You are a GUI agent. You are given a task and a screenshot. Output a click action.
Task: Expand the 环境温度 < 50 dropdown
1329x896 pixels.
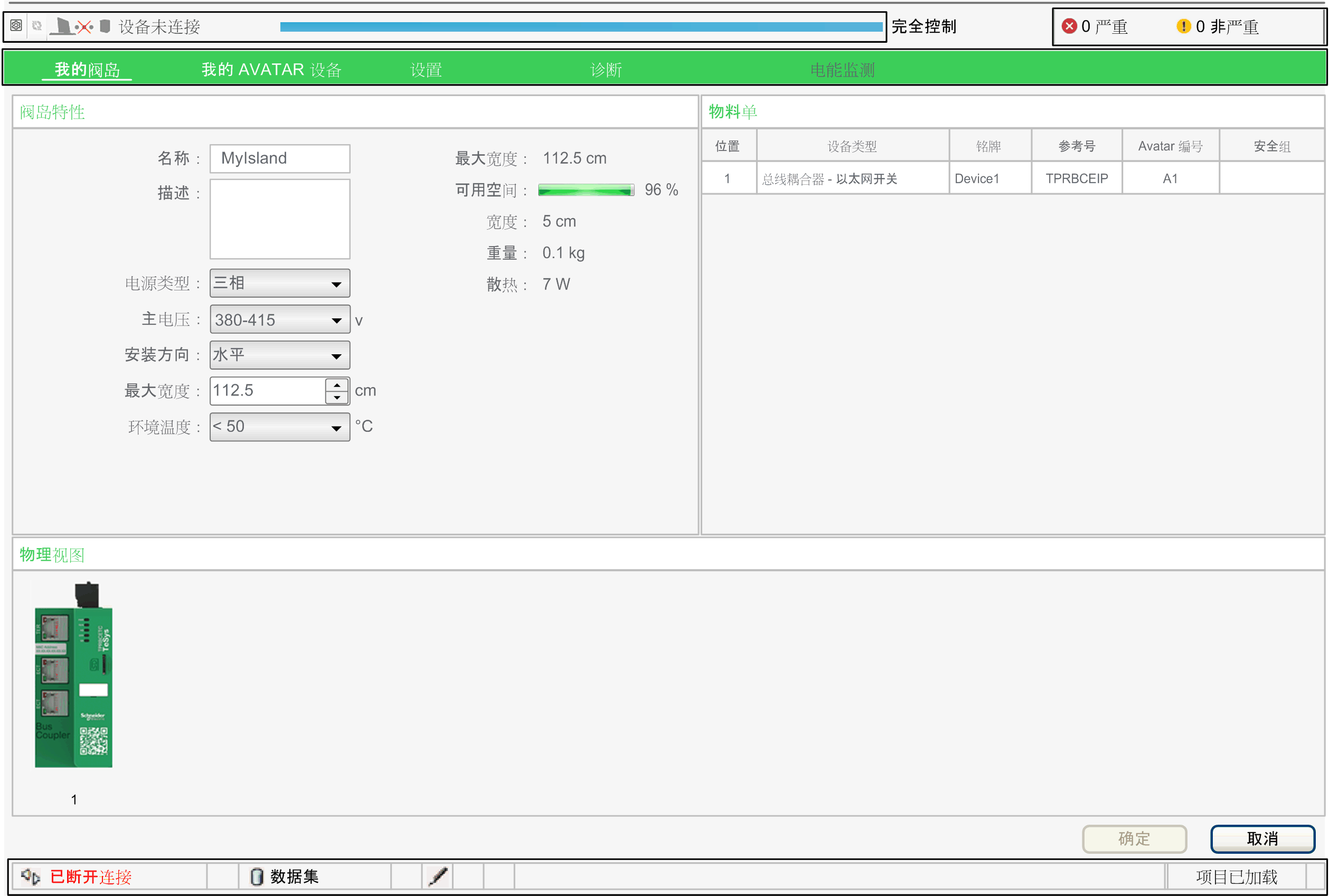pos(279,427)
